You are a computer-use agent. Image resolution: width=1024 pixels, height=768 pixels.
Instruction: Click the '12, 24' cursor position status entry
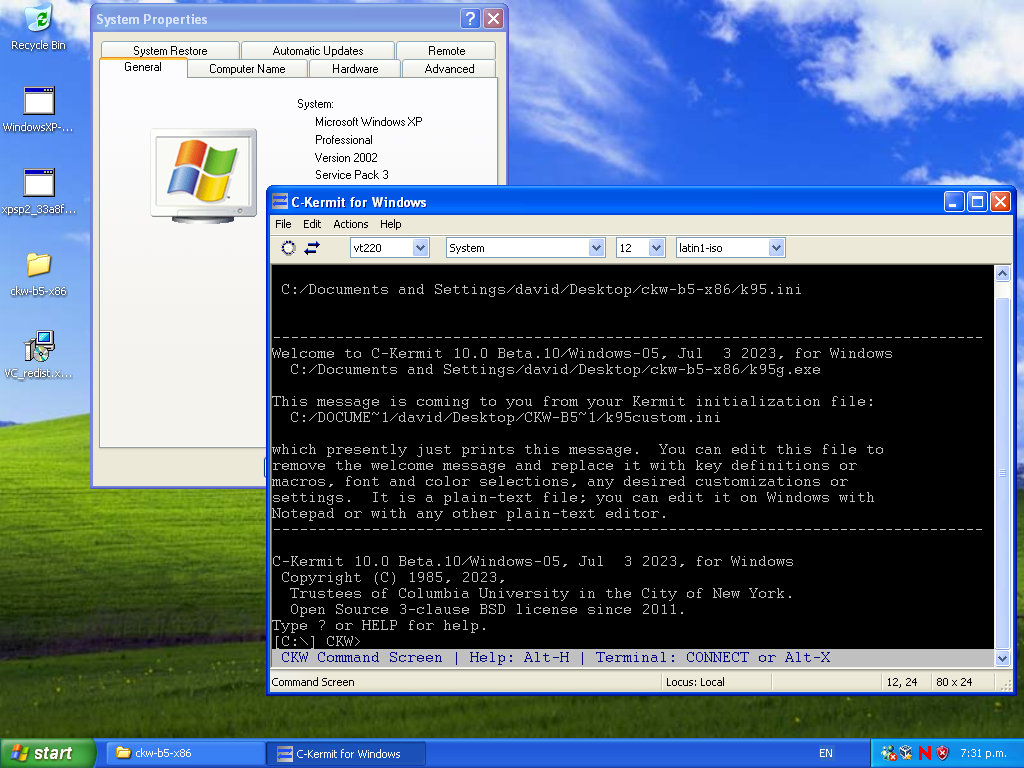point(902,682)
